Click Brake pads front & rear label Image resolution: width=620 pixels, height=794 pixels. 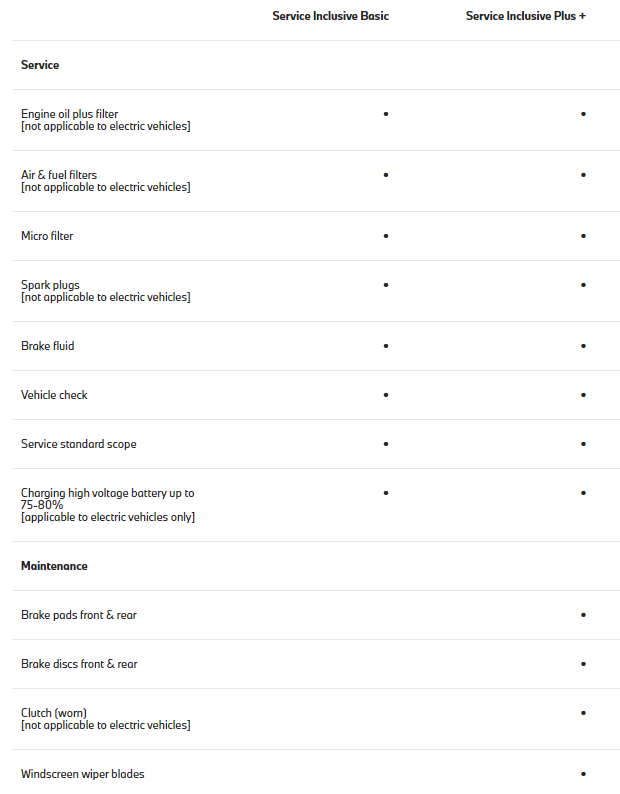tap(79, 615)
